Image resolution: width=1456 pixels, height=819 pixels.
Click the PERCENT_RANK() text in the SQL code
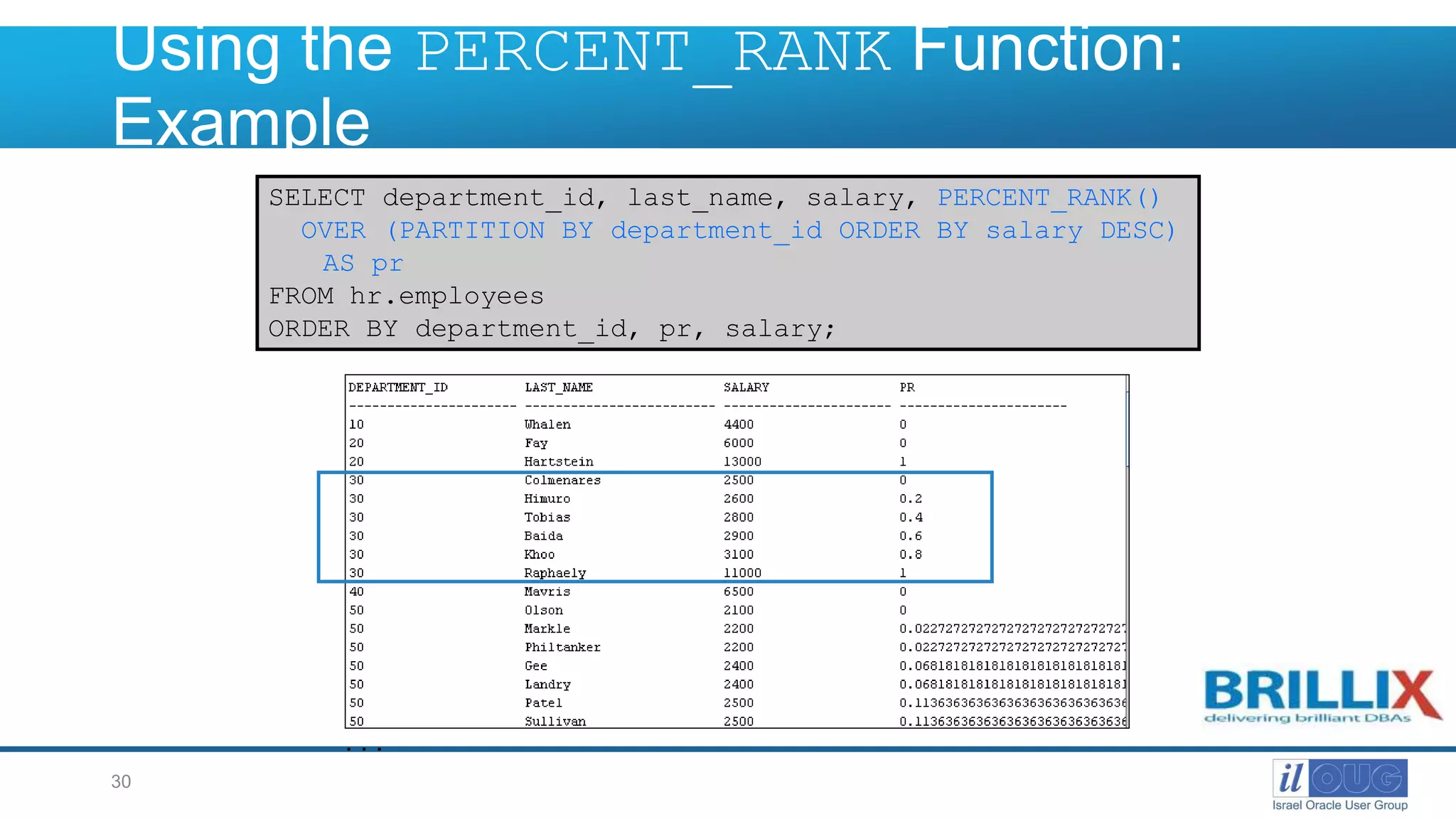click(x=1049, y=198)
